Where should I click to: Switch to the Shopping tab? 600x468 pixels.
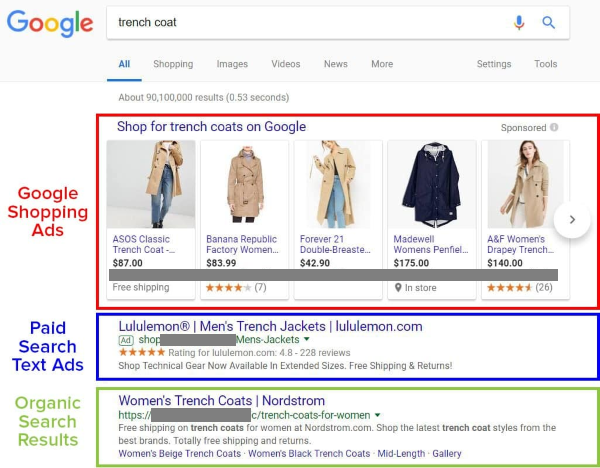pyautogui.click(x=173, y=64)
